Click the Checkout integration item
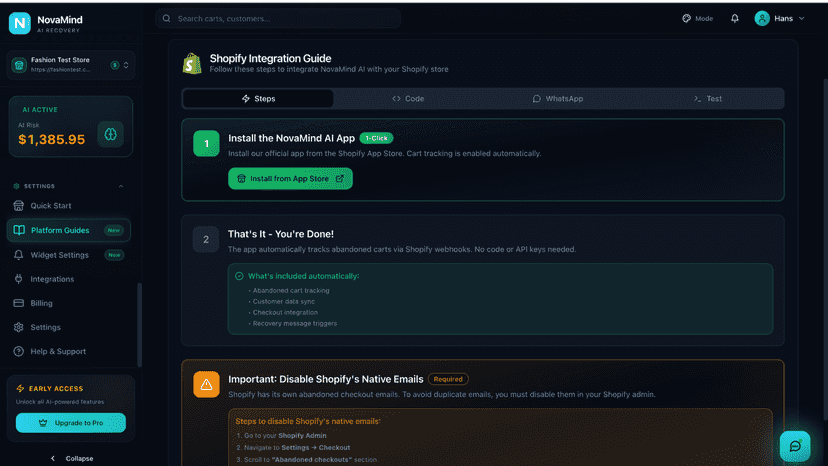The image size is (828, 466). [x=283, y=312]
